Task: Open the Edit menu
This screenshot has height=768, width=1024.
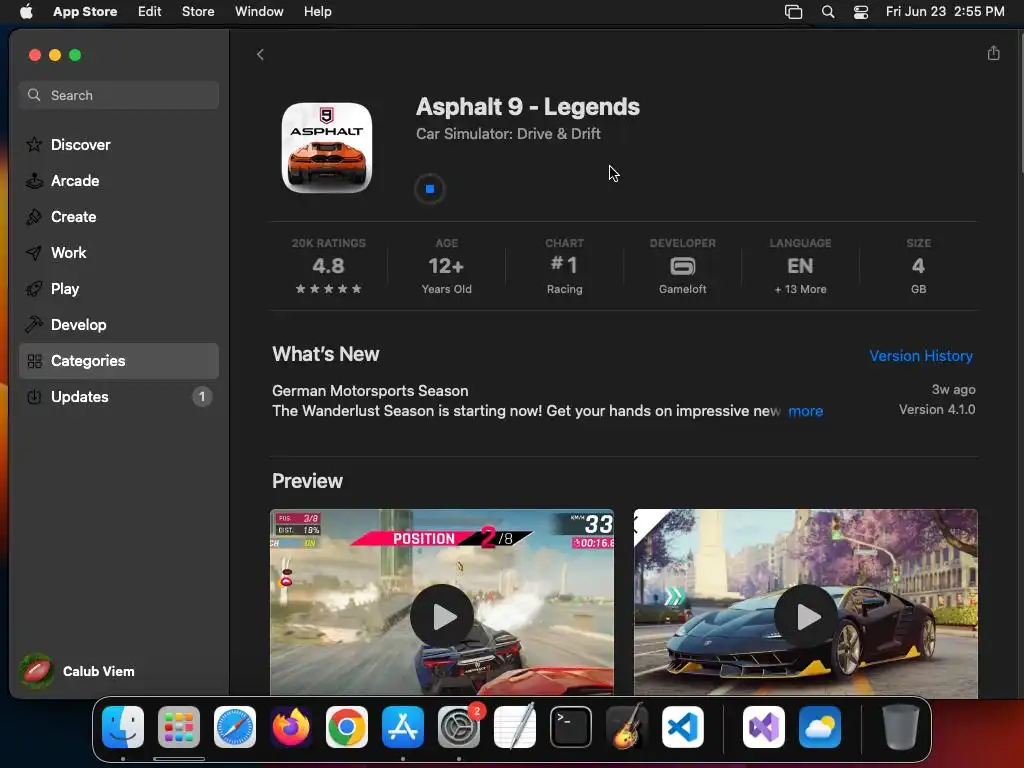Action: (150, 12)
